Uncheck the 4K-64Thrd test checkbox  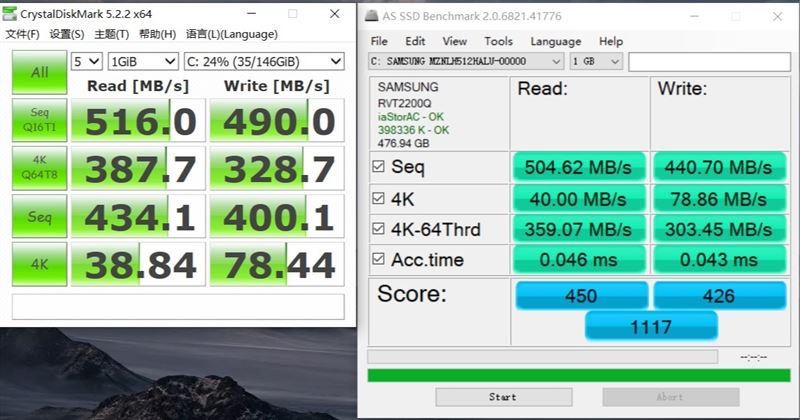pos(378,229)
